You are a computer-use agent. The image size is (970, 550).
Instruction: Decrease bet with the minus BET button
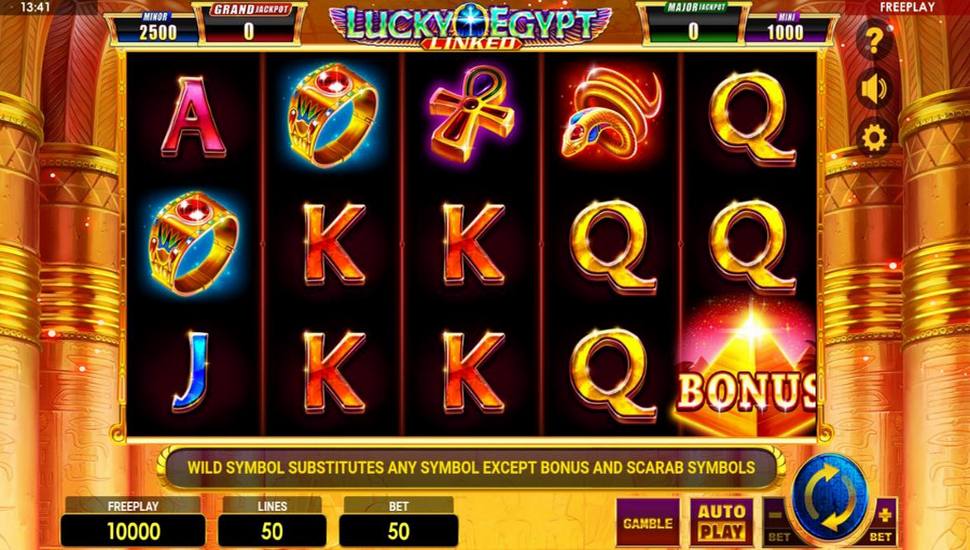[x=776, y=522]
